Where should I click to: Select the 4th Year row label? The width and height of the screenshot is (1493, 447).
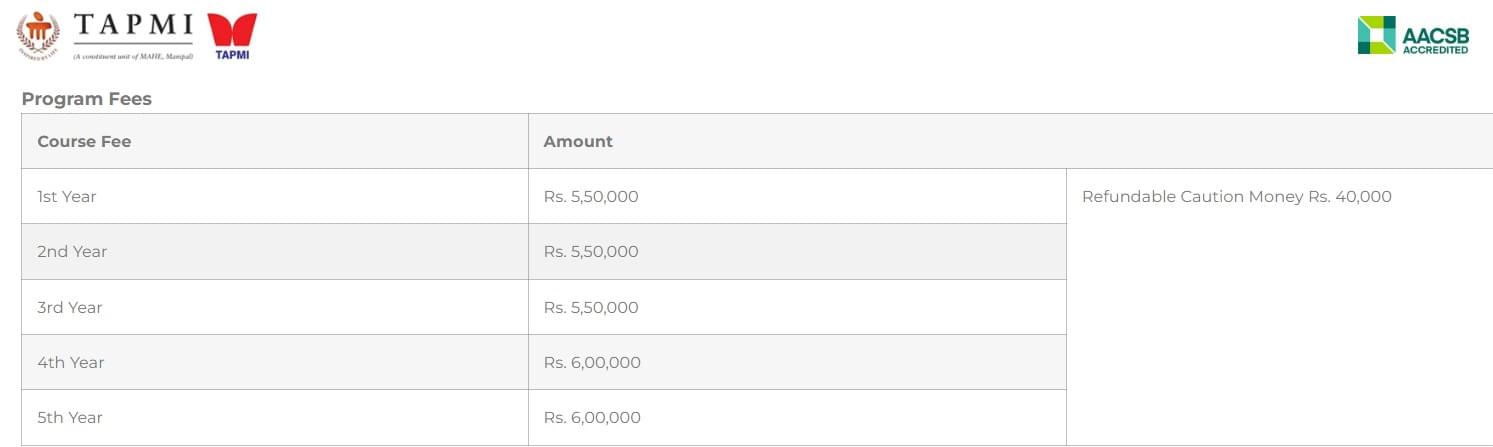(71, 362)
